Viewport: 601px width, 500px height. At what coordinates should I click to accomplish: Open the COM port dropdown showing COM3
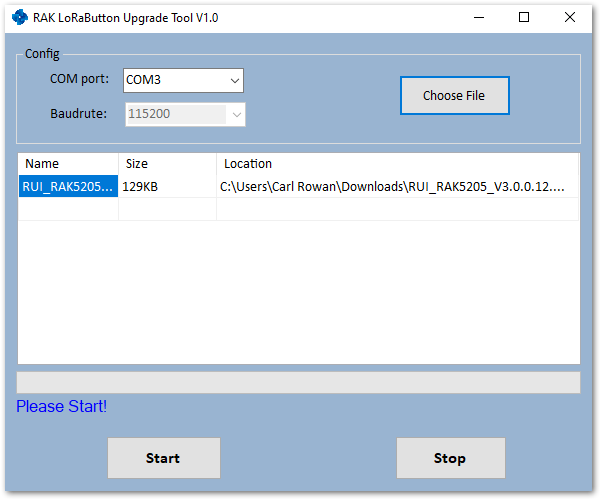click(x=183, y=80)
